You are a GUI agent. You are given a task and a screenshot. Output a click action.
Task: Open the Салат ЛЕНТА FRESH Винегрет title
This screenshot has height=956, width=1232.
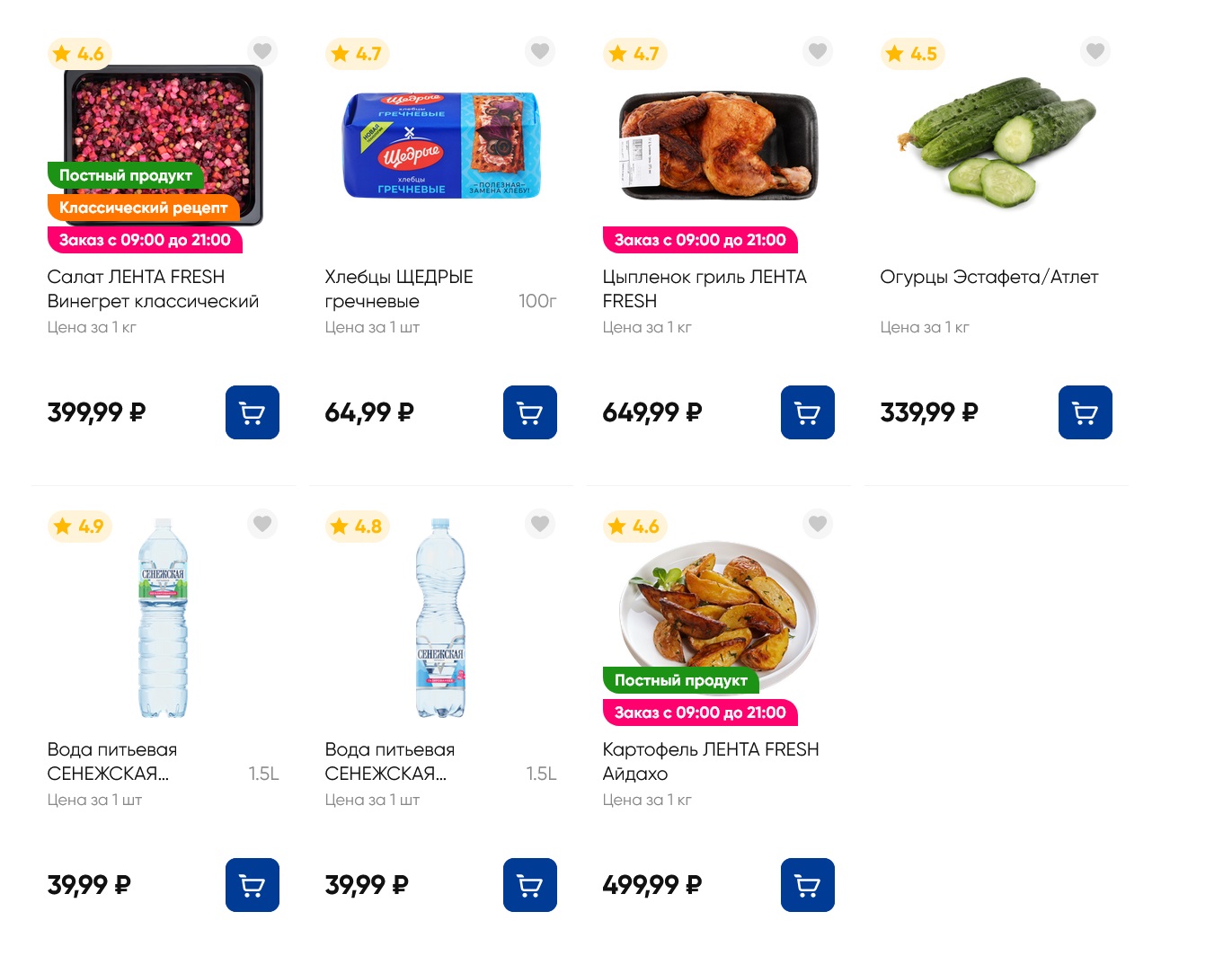153,288
